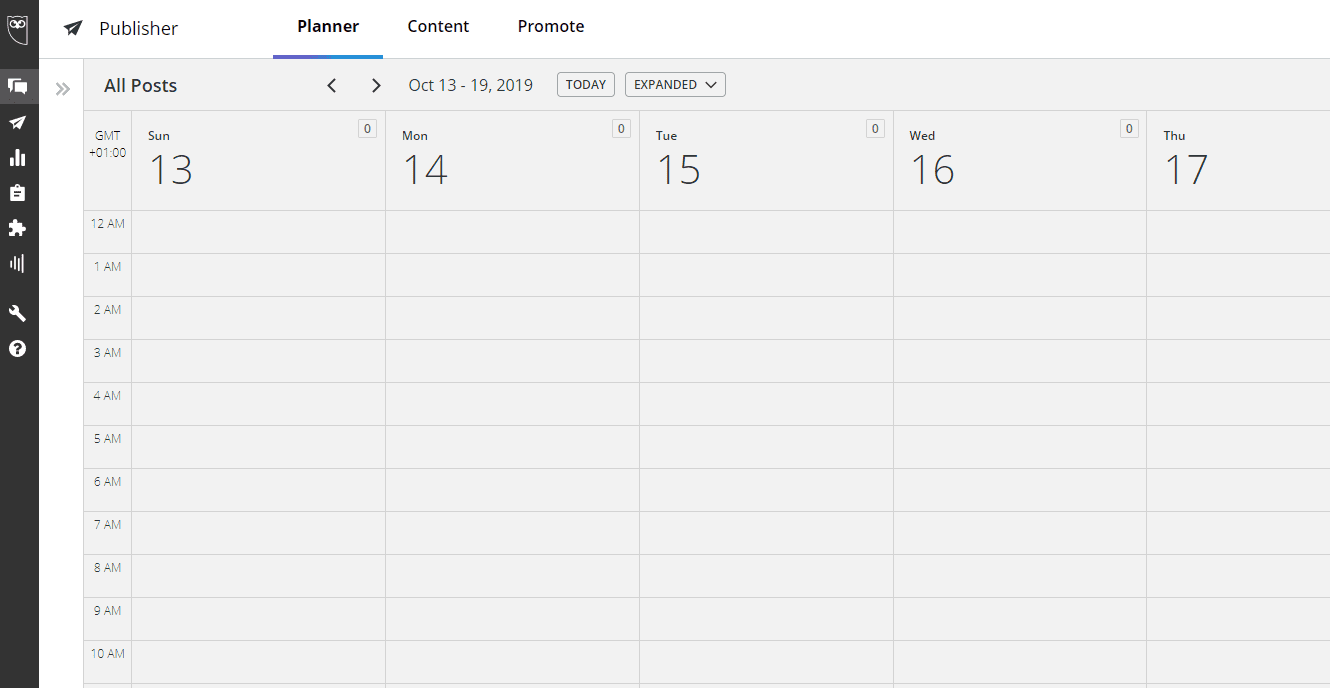Select the Mon 14 day header

point(512,160)
